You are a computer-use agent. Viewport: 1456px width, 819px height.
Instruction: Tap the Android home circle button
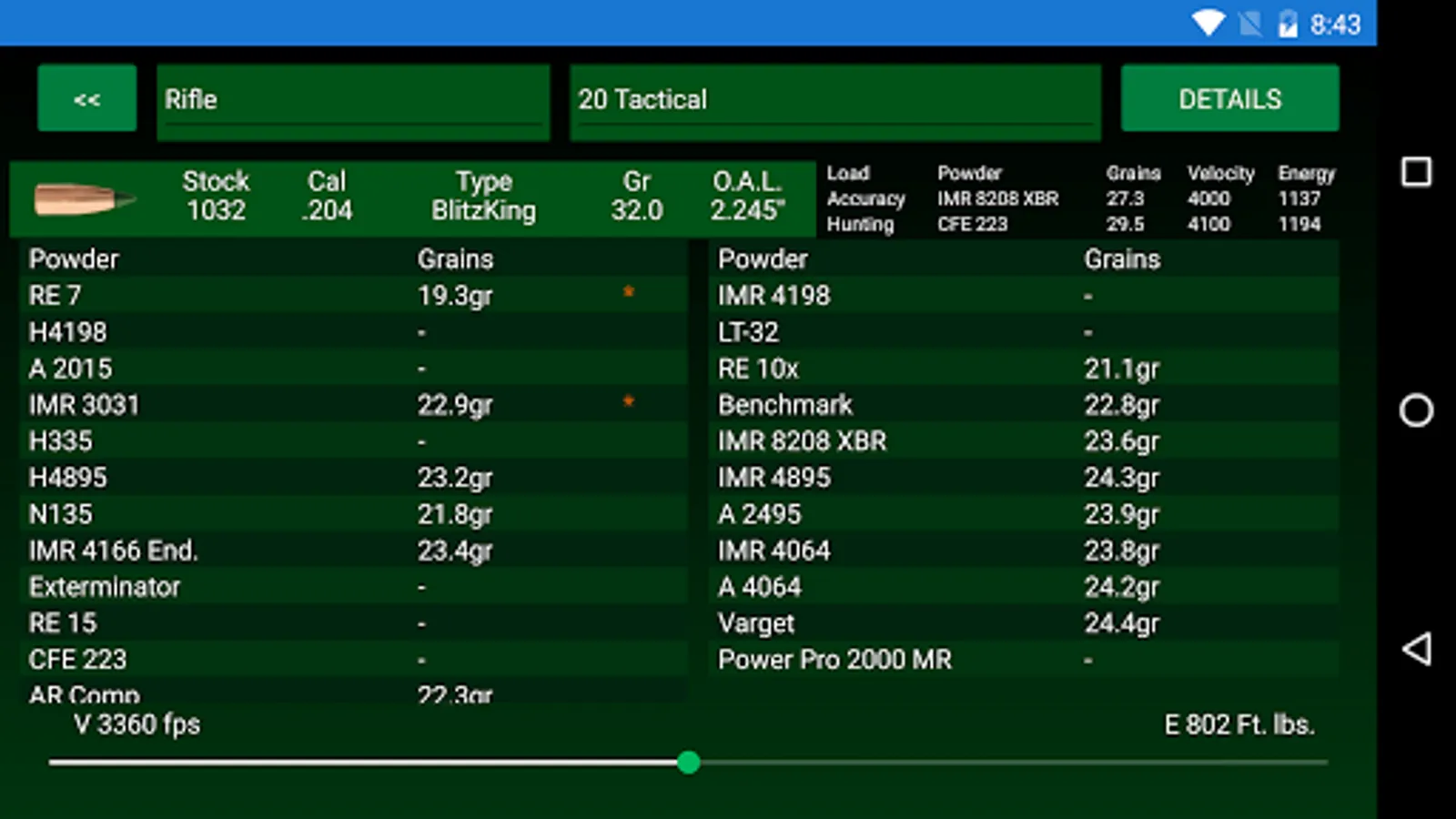point(1416,410)
